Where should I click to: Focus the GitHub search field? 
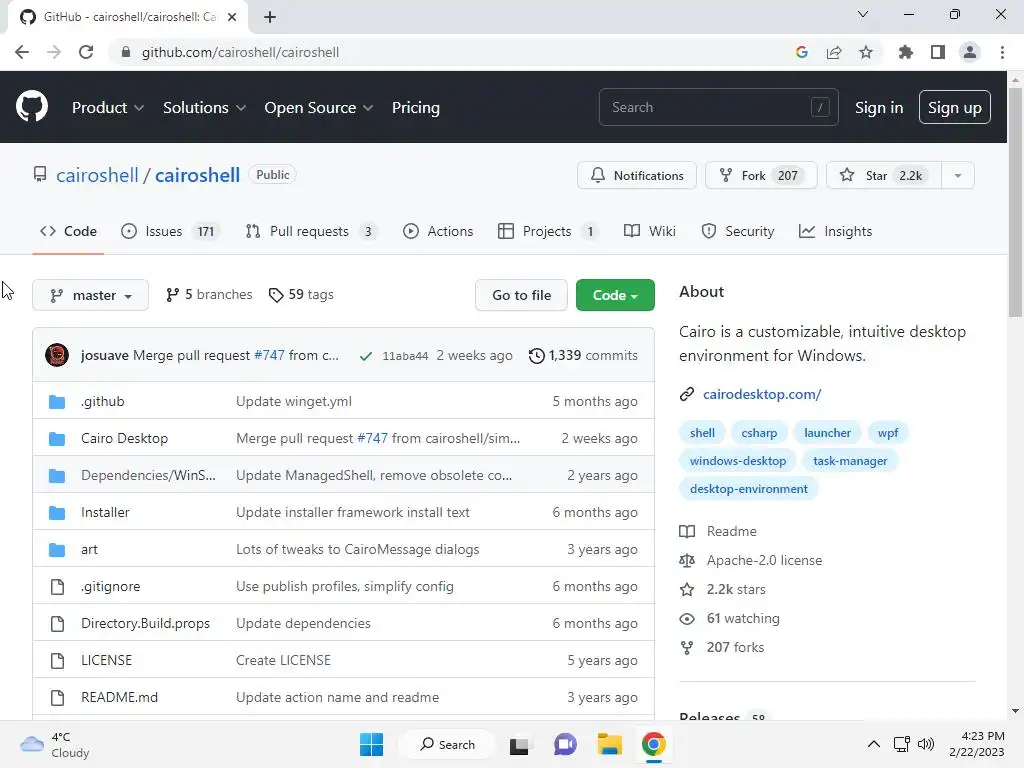(718, 107)
